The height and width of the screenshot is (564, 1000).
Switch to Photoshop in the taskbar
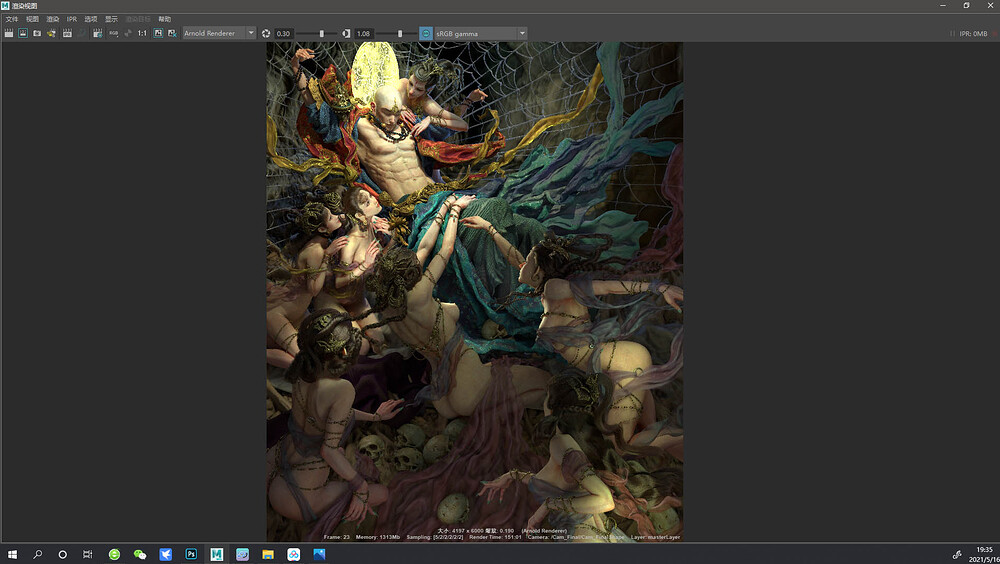191,554
